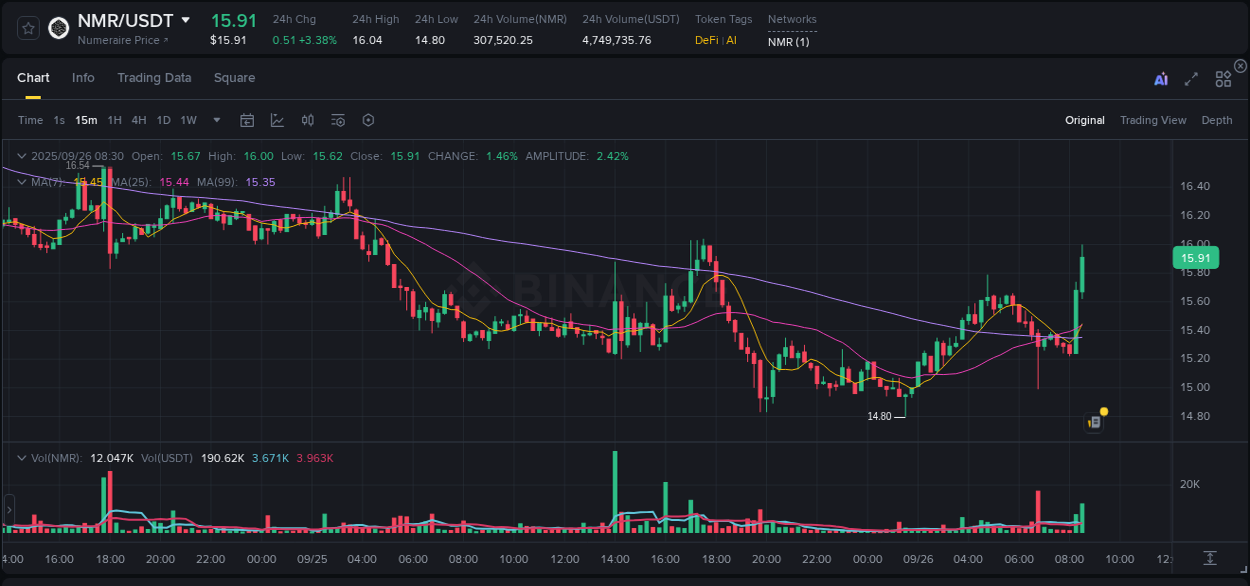Open the chart layout widgets panel
This screenshot has height=586, width=1250.
[x=1223, y=78]
